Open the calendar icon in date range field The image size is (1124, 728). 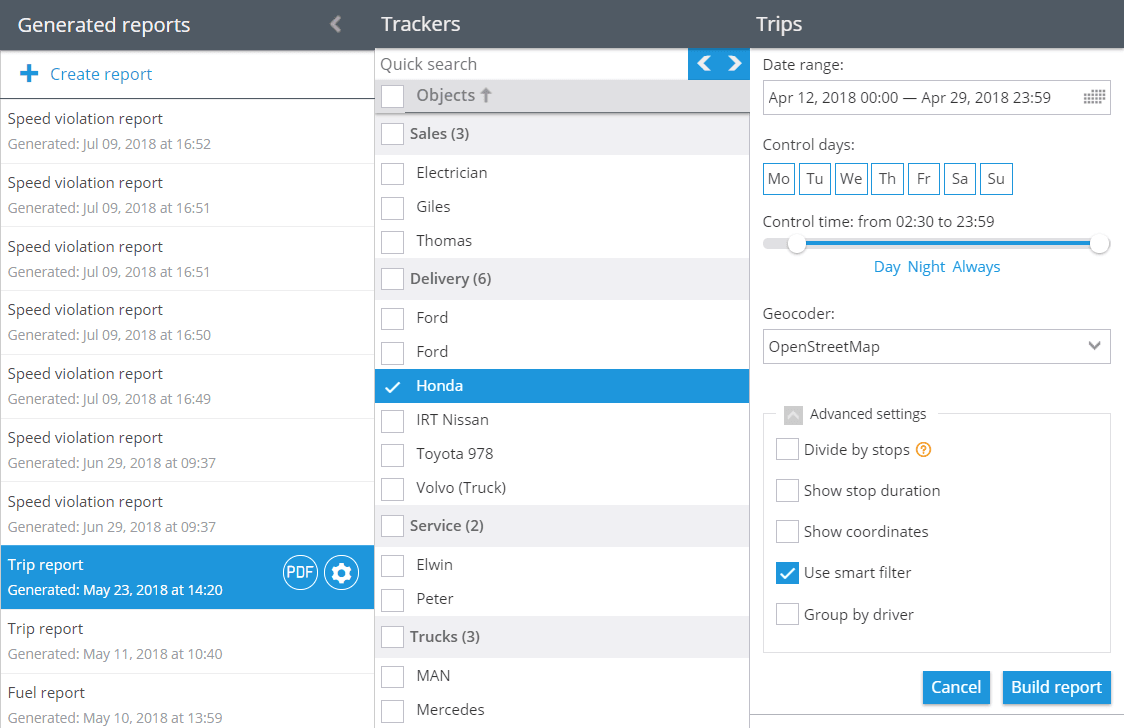[x=1094, y=97]
